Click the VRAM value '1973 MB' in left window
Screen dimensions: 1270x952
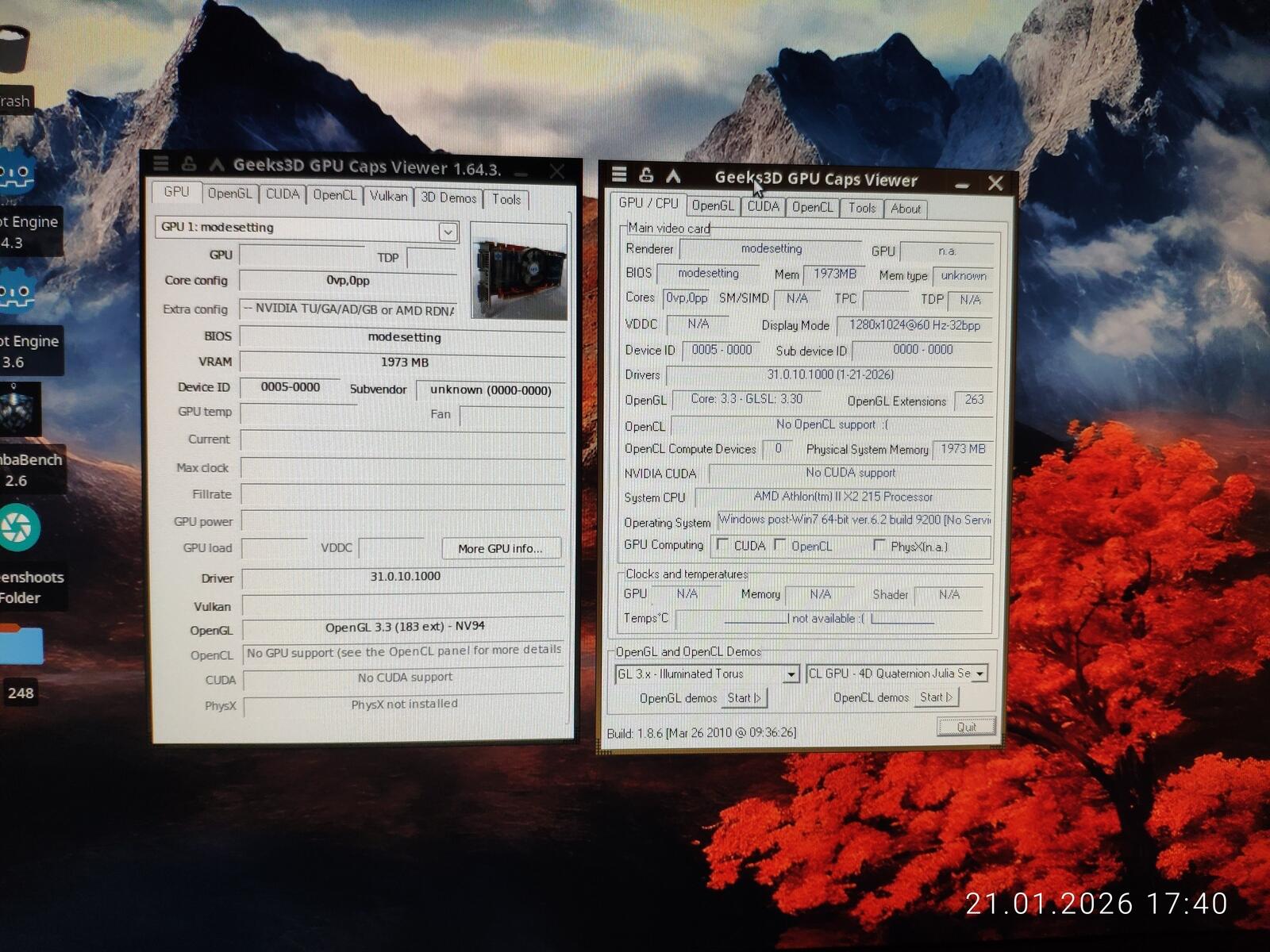point(405,363)
